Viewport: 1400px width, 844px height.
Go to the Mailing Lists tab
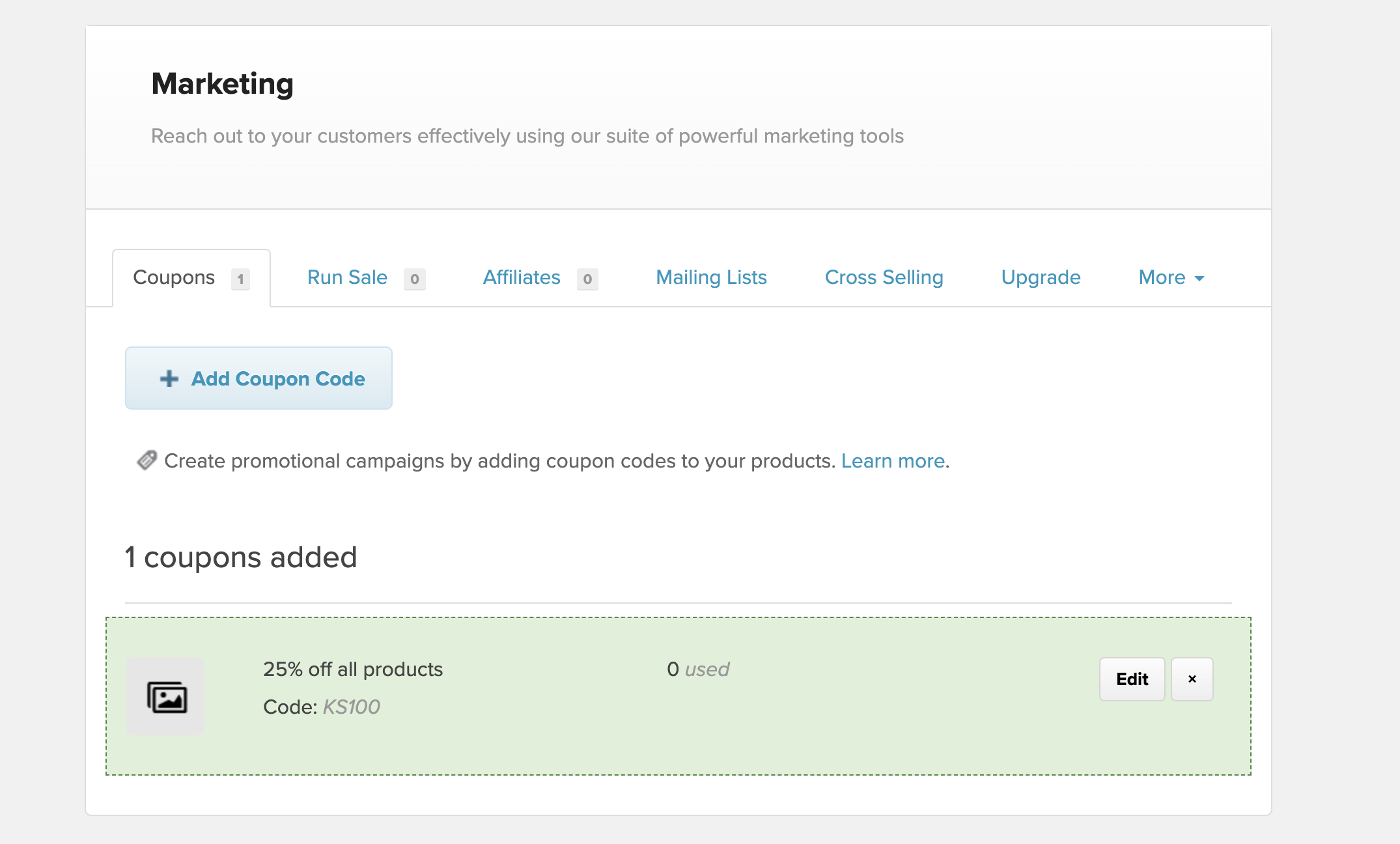(x=711, y=277)
